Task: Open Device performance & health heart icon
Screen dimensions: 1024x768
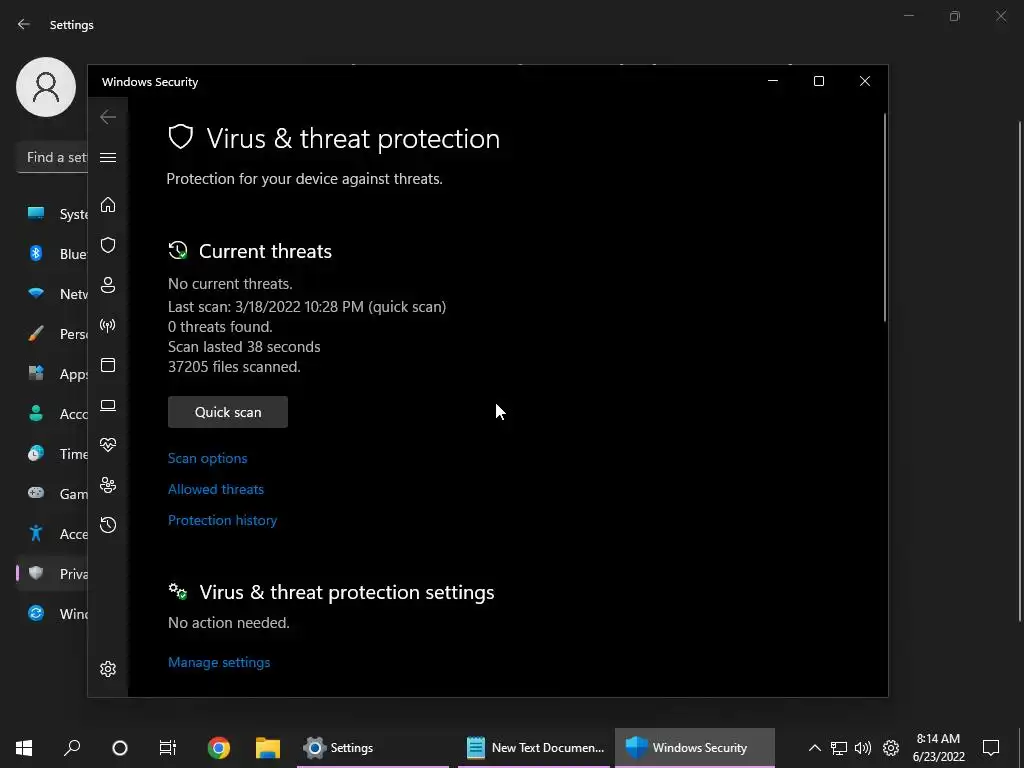Action: click(x=108, y=445)
